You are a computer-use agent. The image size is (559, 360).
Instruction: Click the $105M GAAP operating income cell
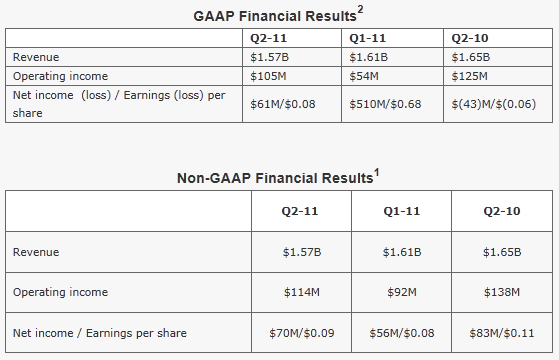268,76
